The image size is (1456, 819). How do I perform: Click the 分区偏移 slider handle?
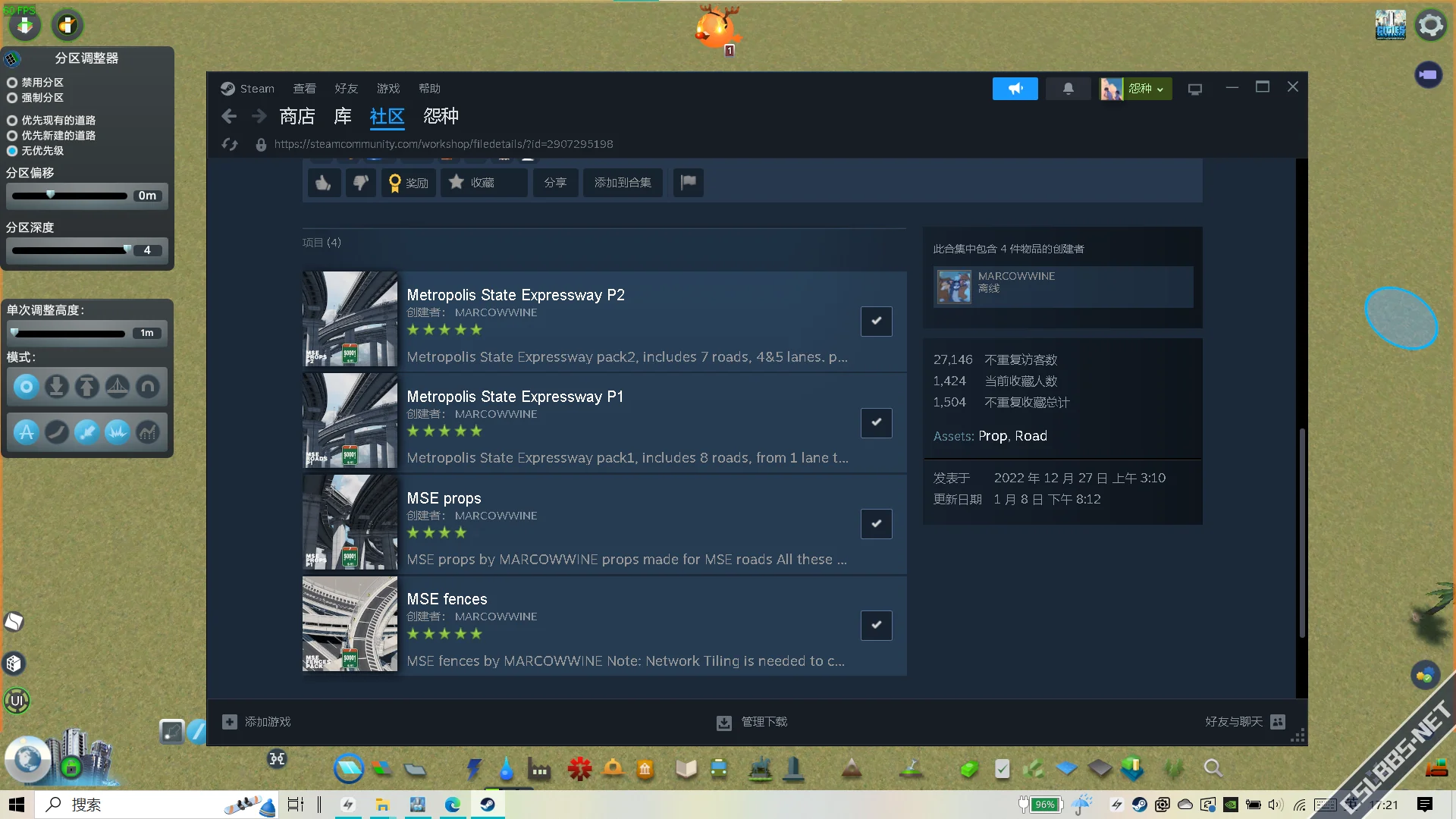[x=51, y=195]
